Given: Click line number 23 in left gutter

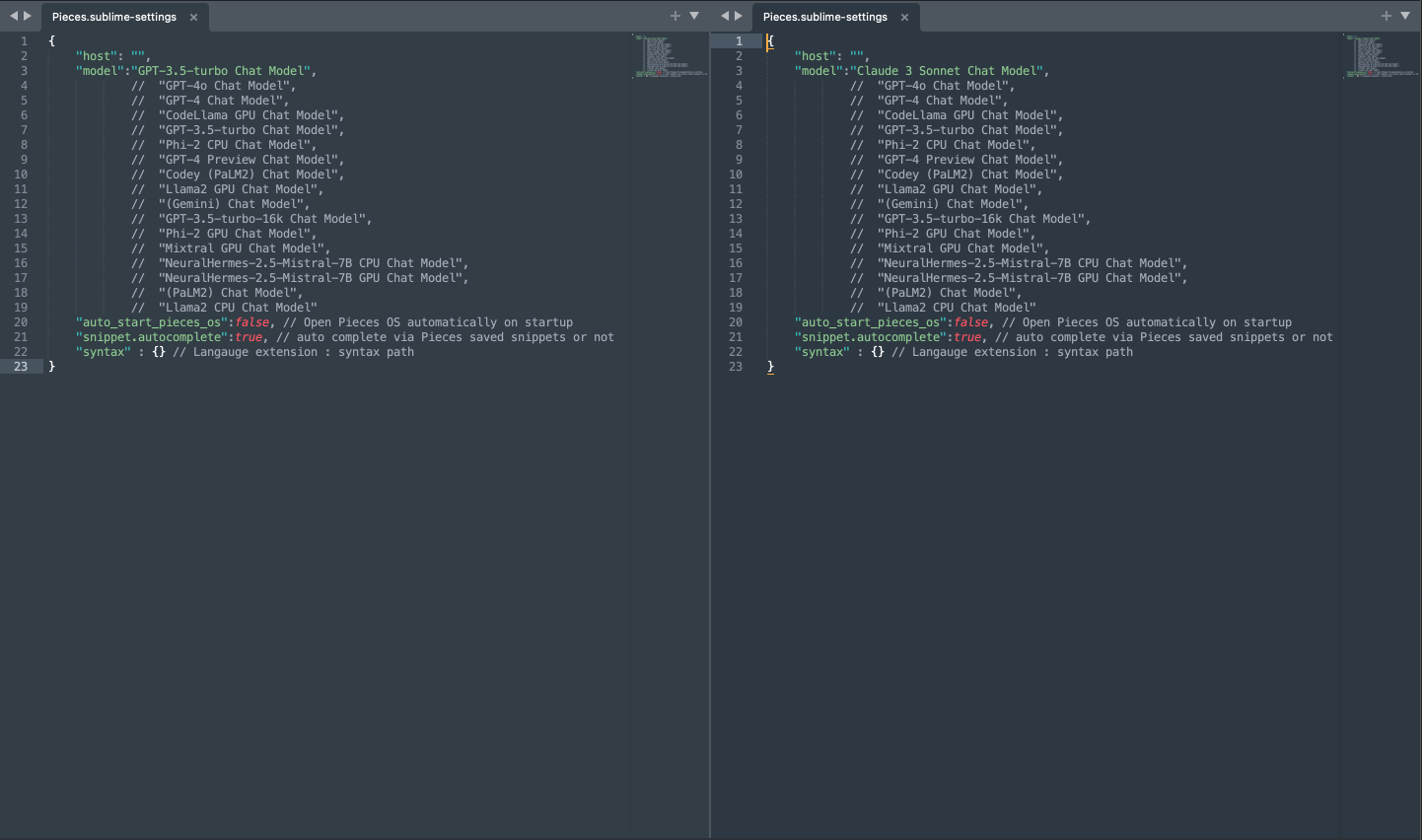Looking at the screenshot, I should [21, 367].
